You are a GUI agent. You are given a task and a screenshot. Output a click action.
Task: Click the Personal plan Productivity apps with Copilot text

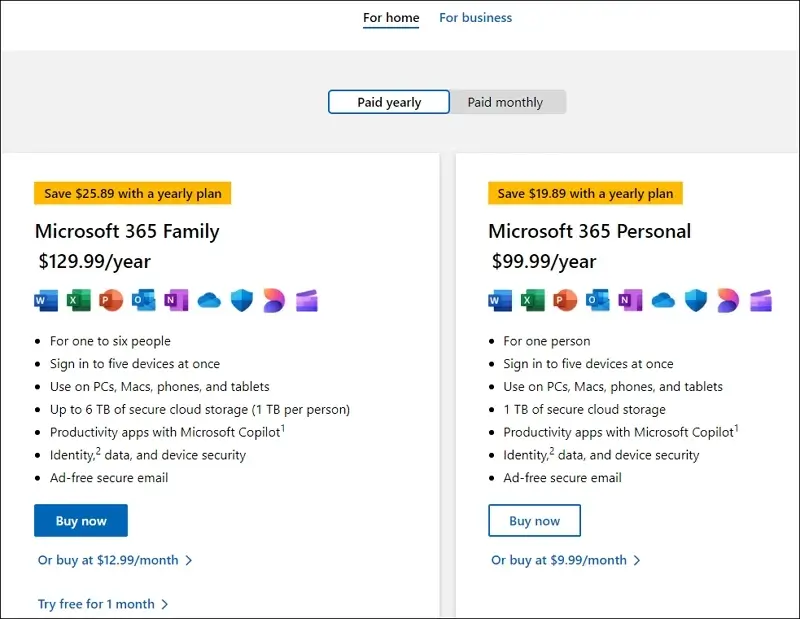(621, 432)
